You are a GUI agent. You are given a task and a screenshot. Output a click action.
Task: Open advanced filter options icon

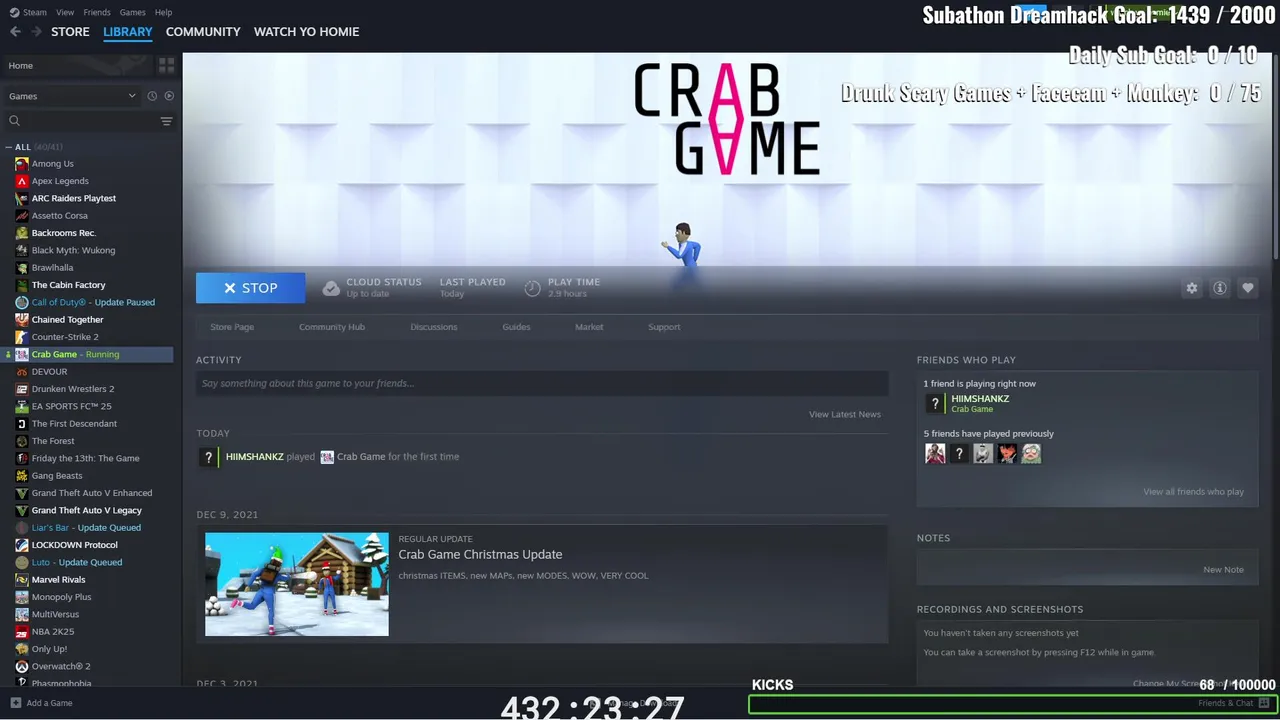point(166,121)
